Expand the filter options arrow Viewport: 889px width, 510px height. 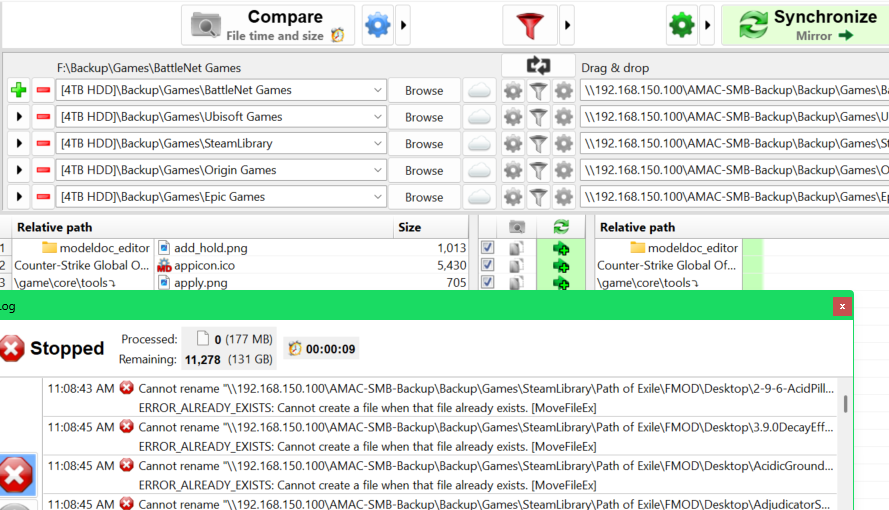(567, 25)
